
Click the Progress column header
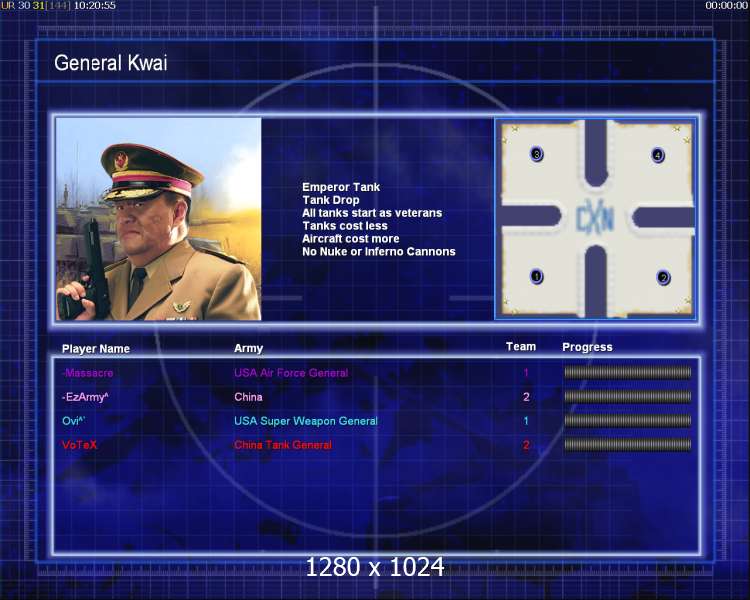pyautogui.click(x=587, y=347)
